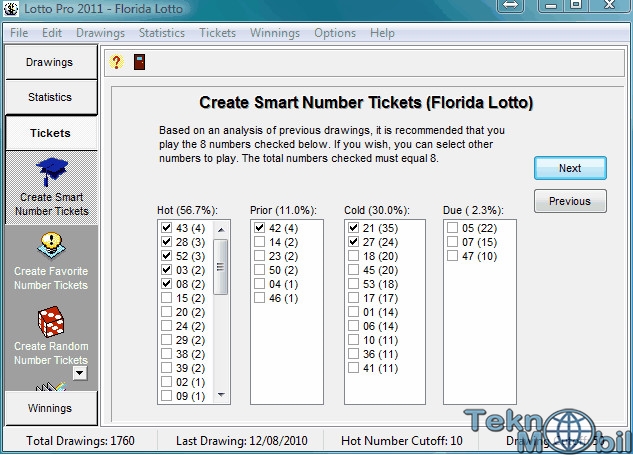
Task: Open the Statistics menu
Action: [x=161, y=33]
